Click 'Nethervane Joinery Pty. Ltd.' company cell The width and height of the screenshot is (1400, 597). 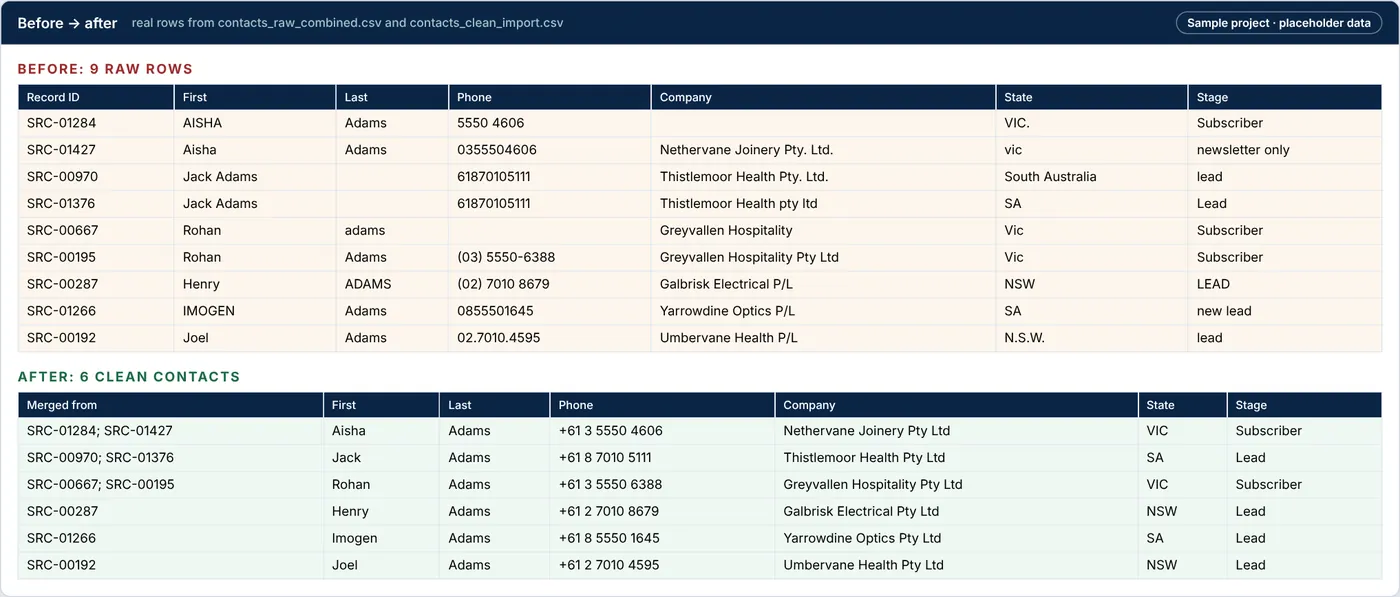[x=824, y=150]
